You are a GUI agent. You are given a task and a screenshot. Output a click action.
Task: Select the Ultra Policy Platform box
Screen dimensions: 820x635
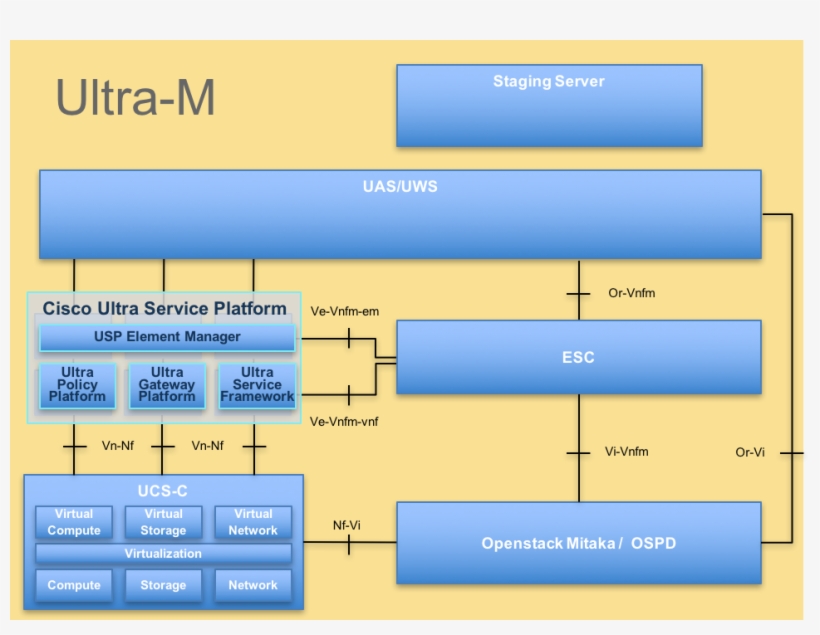[x=77, y=385]
